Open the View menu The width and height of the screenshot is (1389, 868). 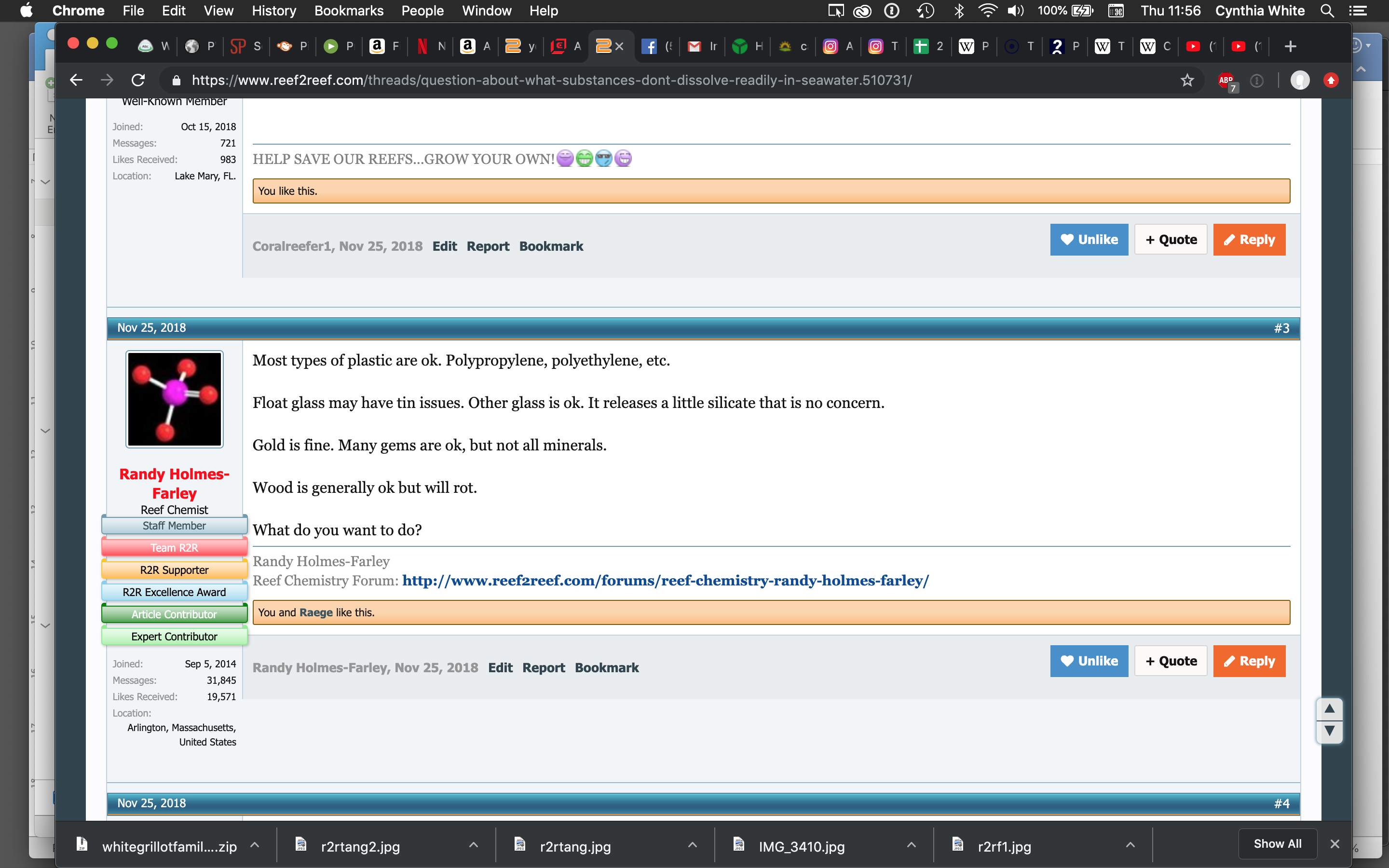(x=218, y=10)
